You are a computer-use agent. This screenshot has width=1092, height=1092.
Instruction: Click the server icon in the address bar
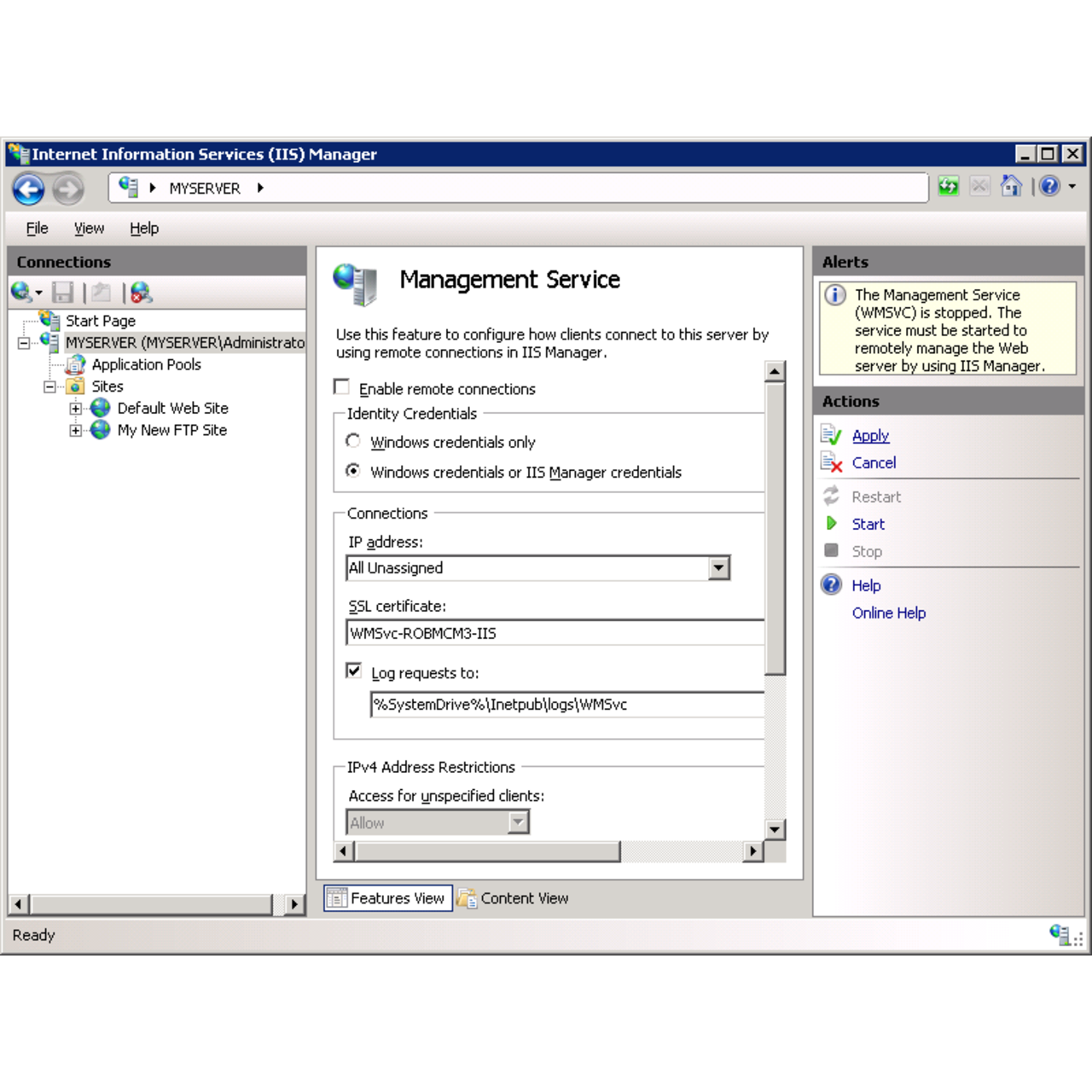(x=129, y=187)
